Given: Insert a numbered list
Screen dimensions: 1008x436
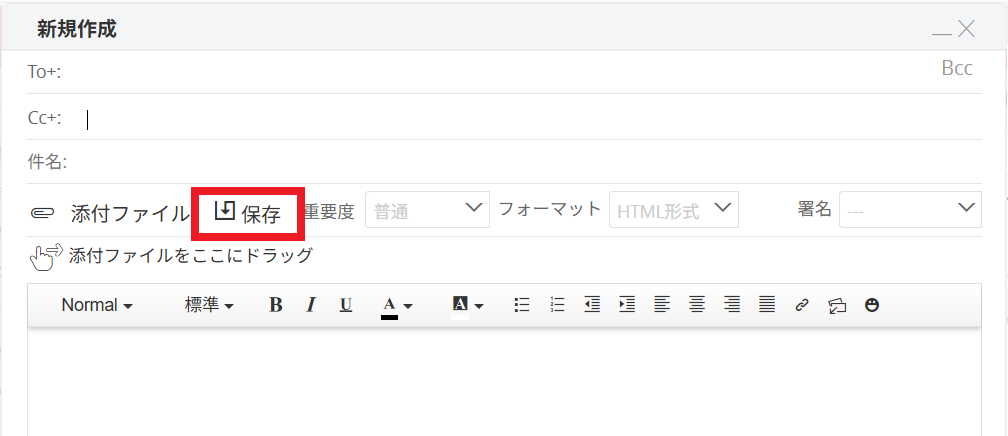Looking at the screenshot, I should (557, 305).
